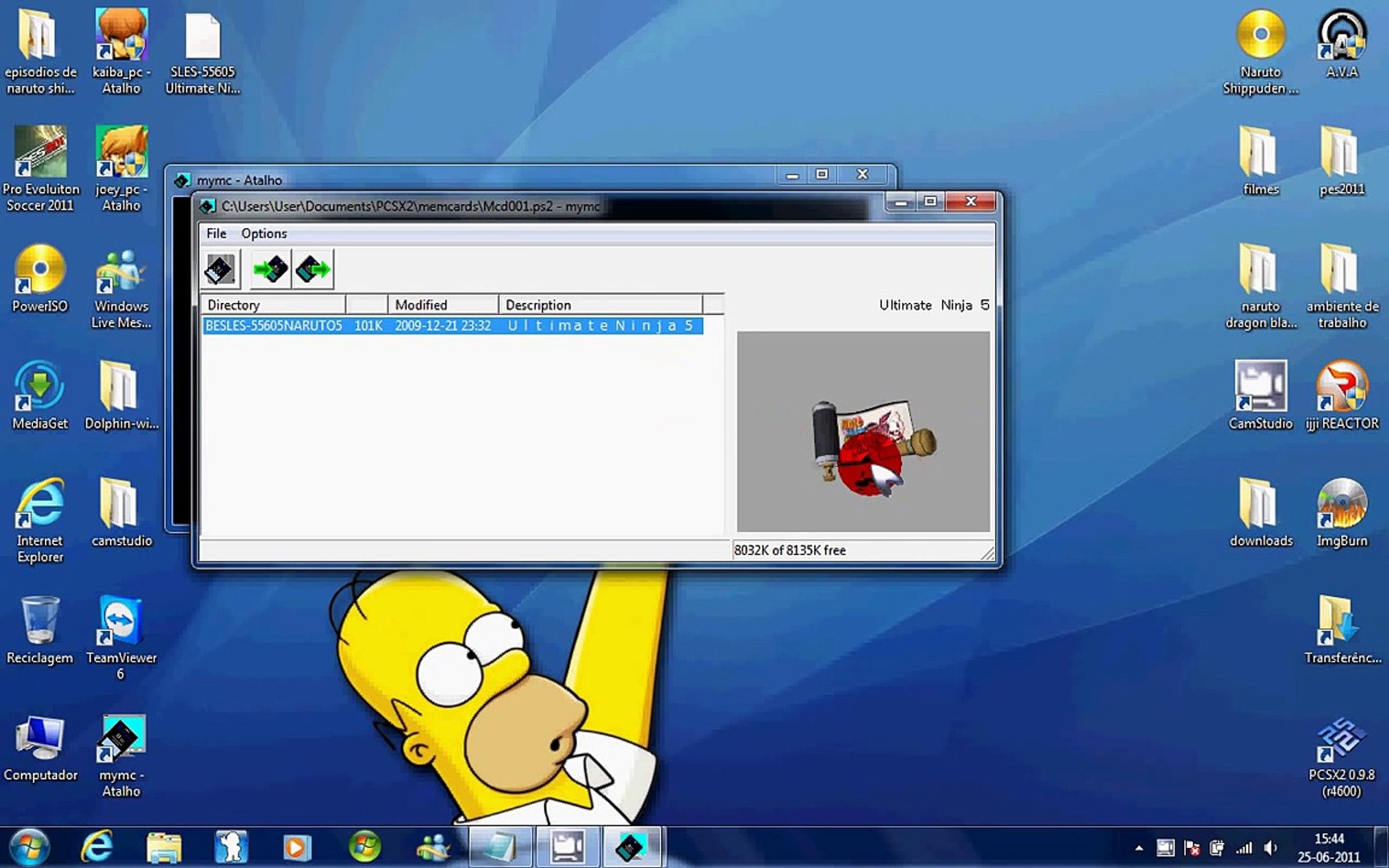This screenshot has height=868, width=1389.
Task: Select the Reciclagem recycle bin icon
Action: pyautogui.click(x=40, y=630)
